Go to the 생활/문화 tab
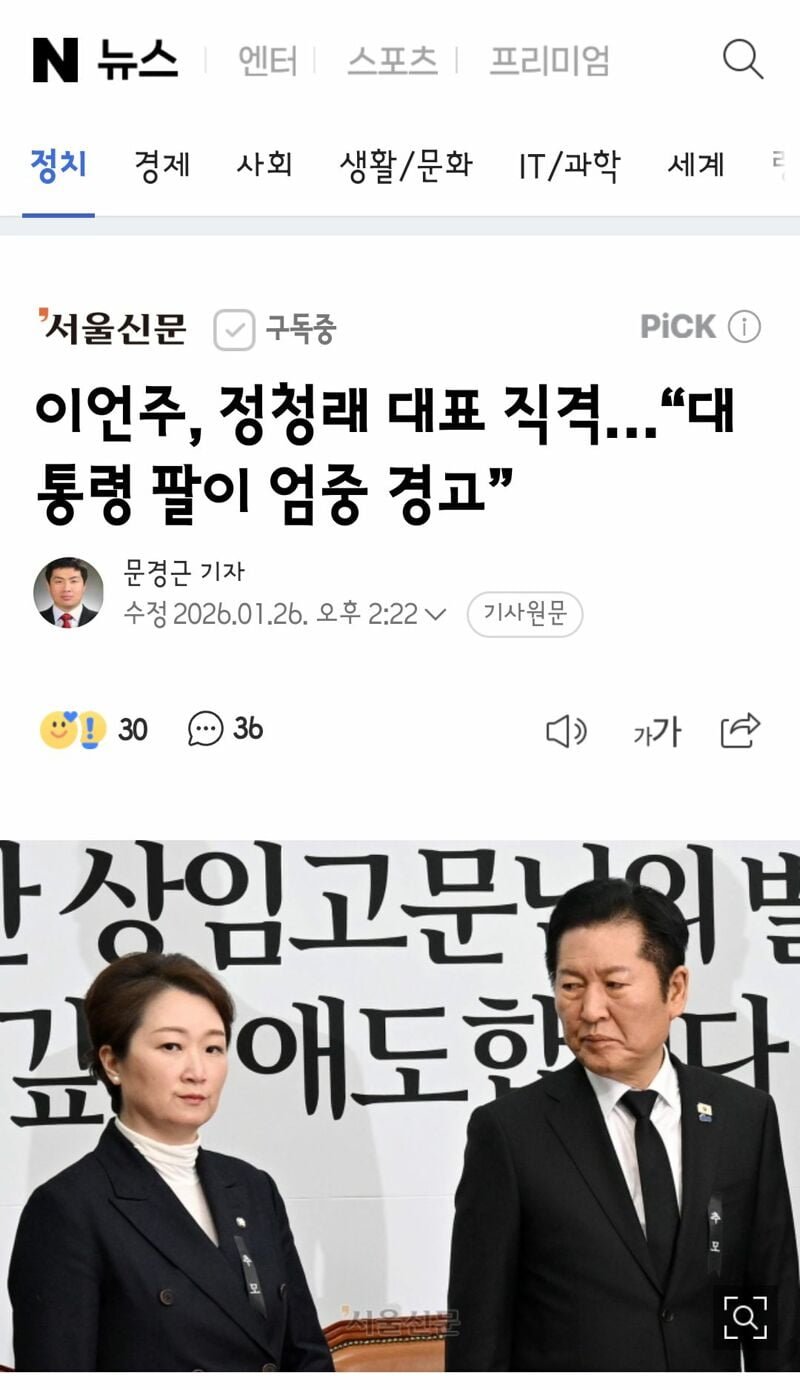This screenshot has height=1390, width=800. [x=405, y=165]
